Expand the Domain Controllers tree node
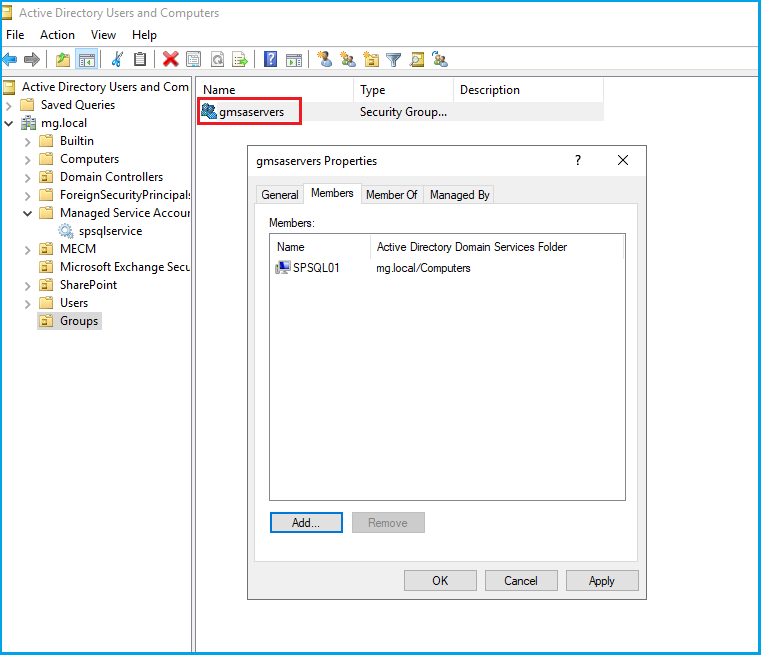This screenshot has height=655, width=761. pos(28,177)
